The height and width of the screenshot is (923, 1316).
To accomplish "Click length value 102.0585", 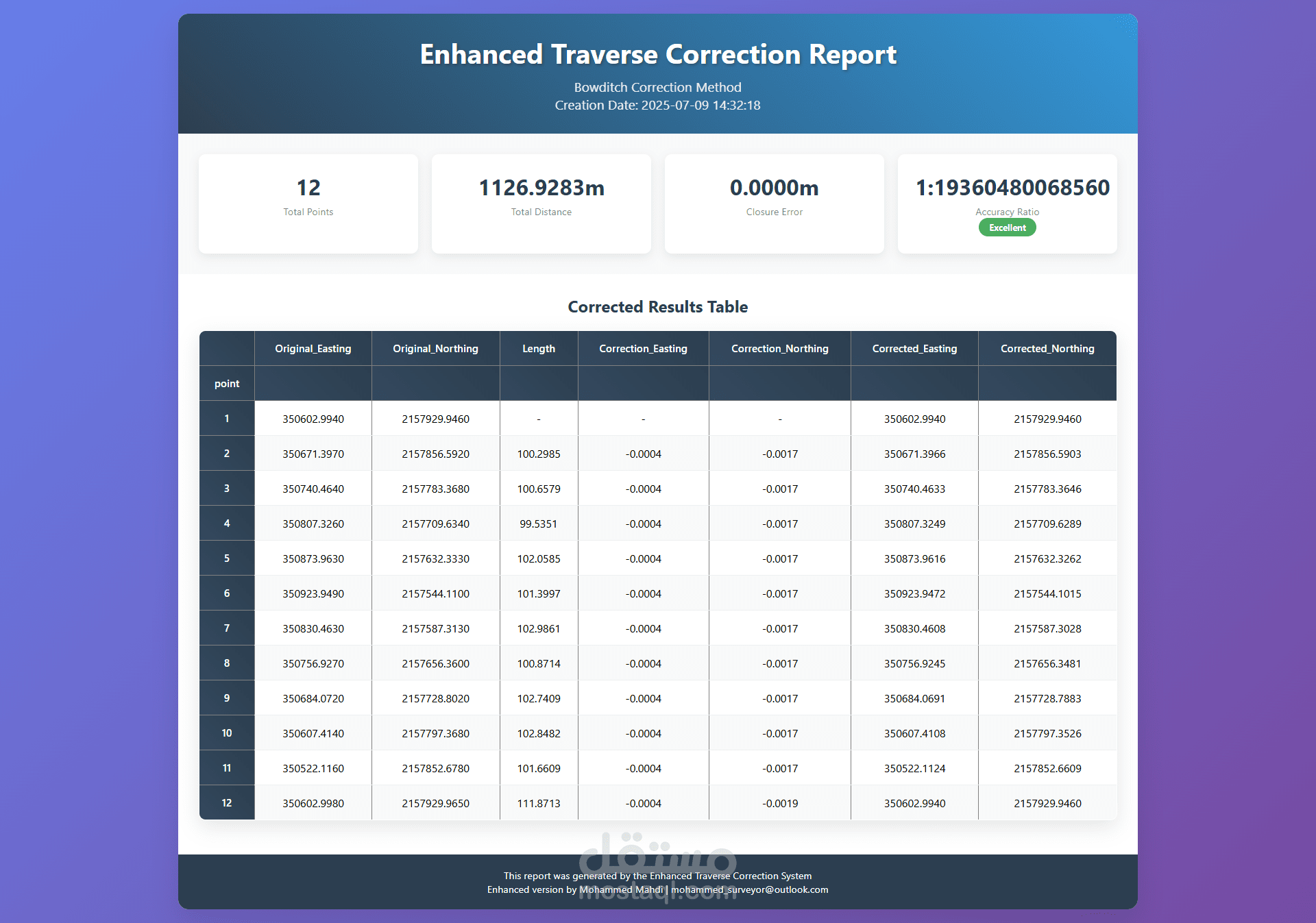I will point(539,558).
